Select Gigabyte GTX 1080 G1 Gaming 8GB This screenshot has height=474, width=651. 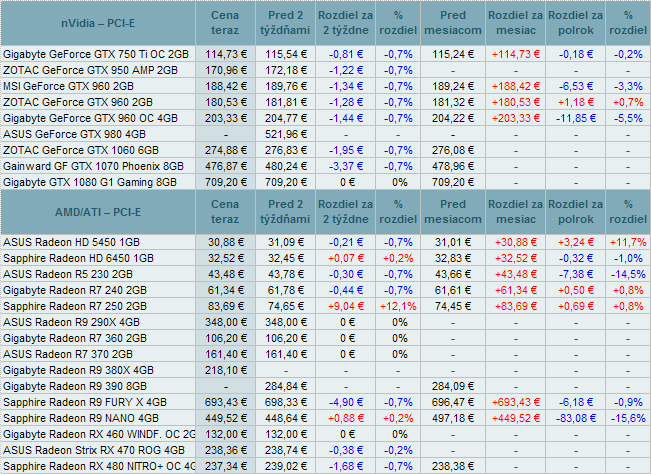click(x=90, y=182)
